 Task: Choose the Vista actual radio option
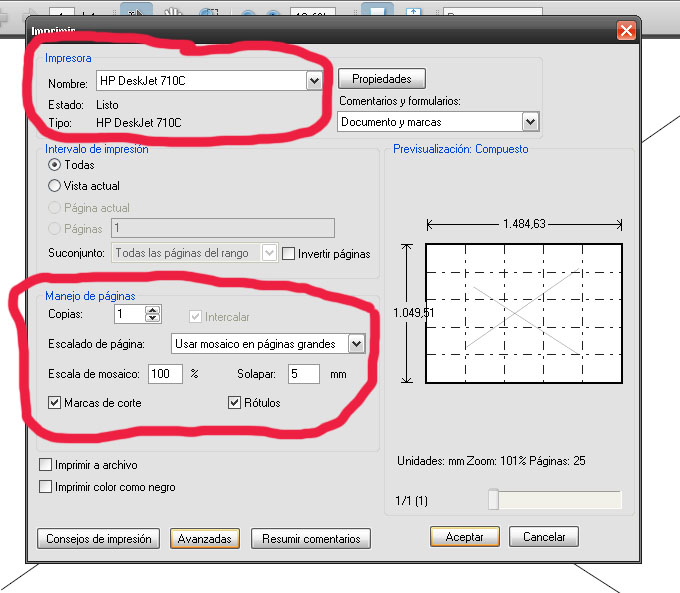click(x=55, y=185)
